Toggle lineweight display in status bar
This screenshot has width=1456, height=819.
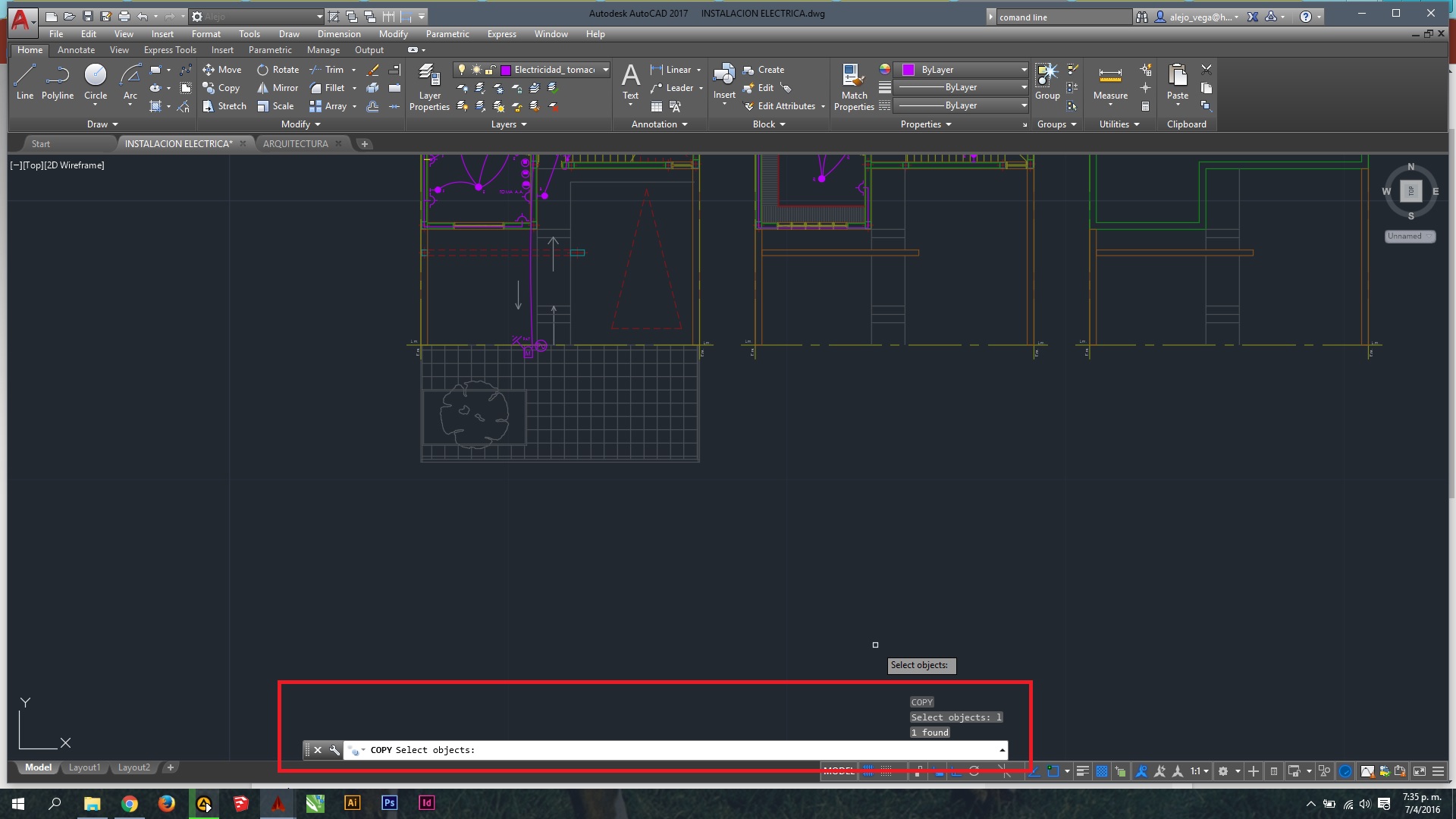[1083, 771]
